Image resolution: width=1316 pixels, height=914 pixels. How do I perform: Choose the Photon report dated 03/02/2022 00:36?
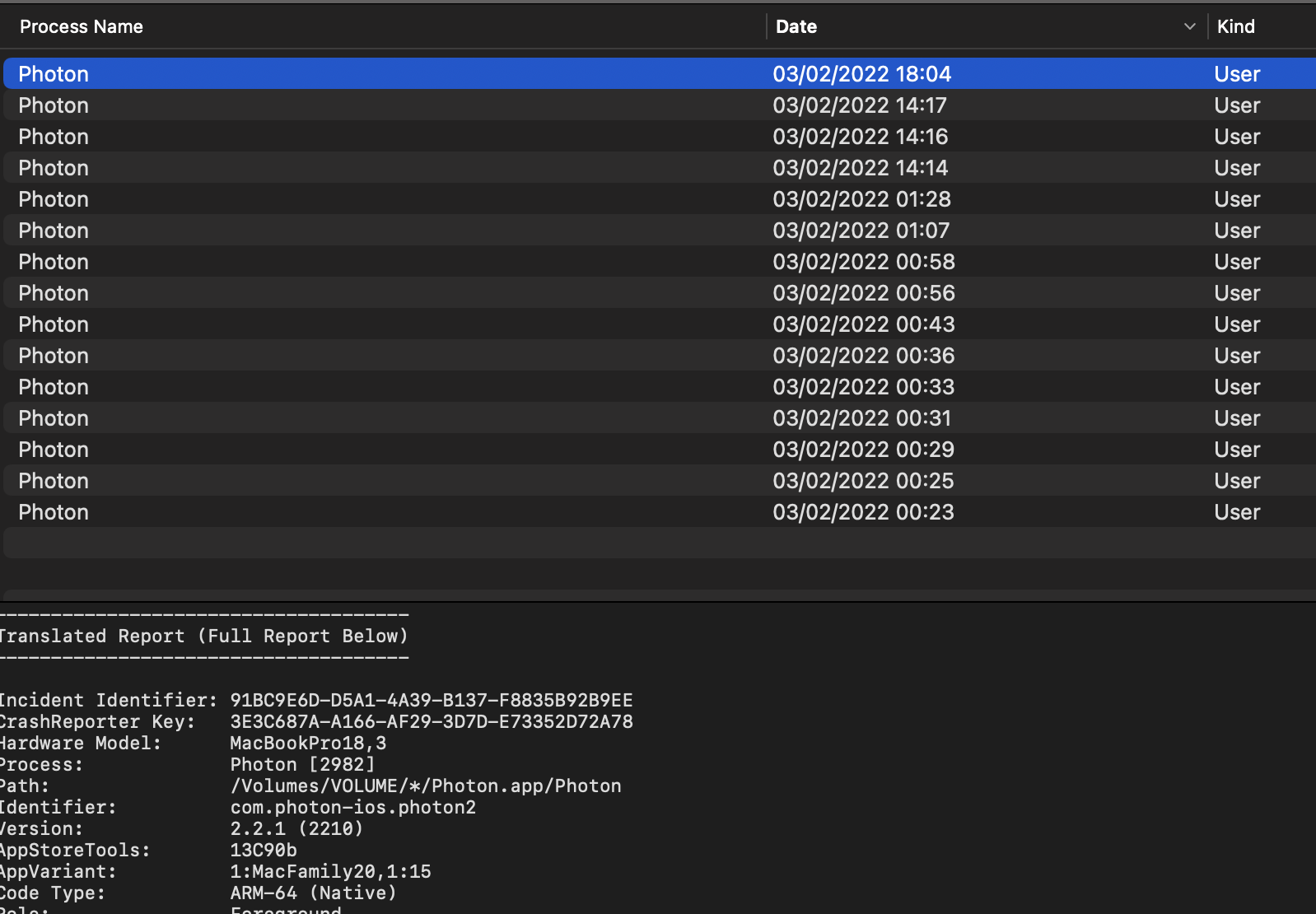point(659,355)
